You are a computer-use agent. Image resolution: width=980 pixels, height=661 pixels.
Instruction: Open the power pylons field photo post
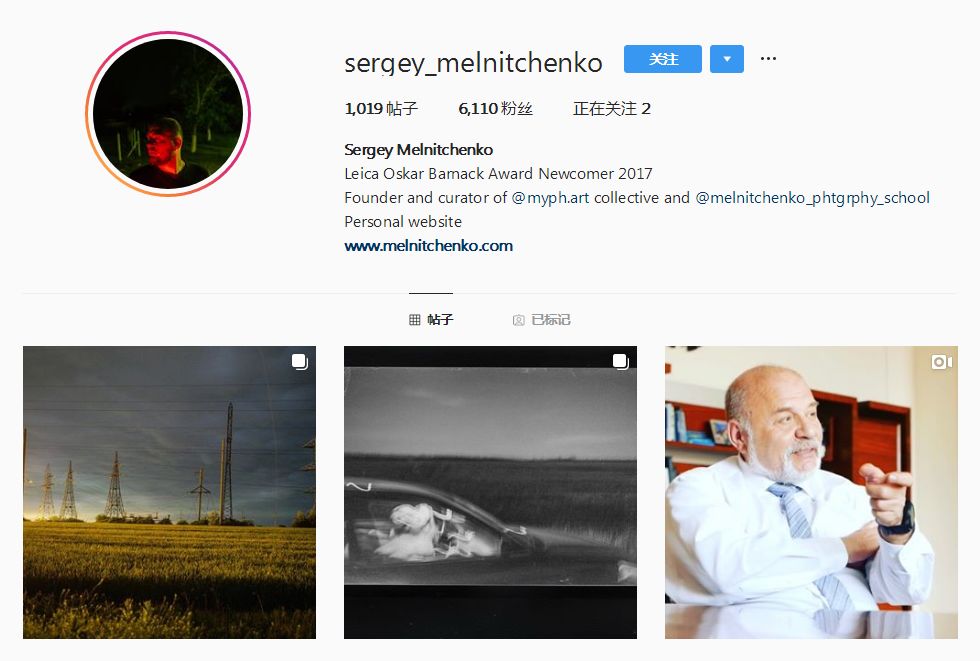(x=169, y=492)
